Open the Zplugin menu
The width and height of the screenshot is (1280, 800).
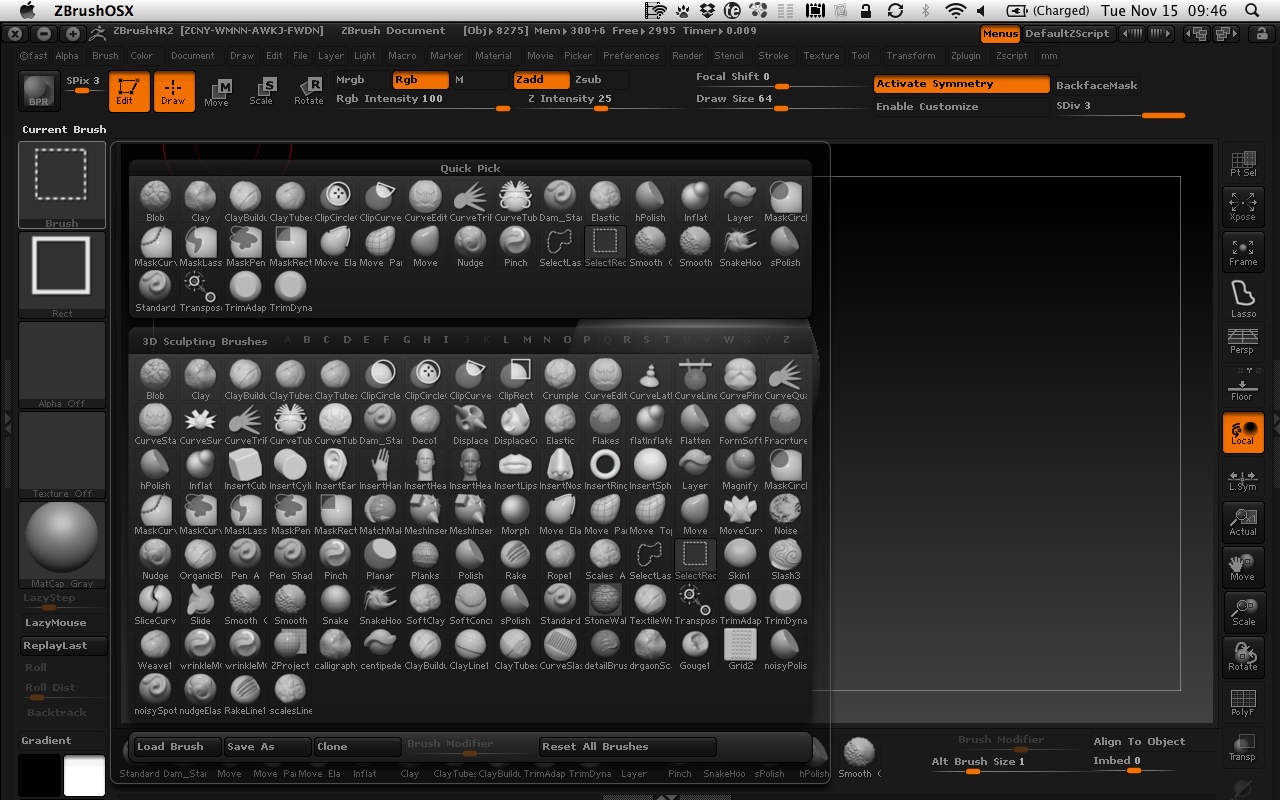click(x=966, y=56)
